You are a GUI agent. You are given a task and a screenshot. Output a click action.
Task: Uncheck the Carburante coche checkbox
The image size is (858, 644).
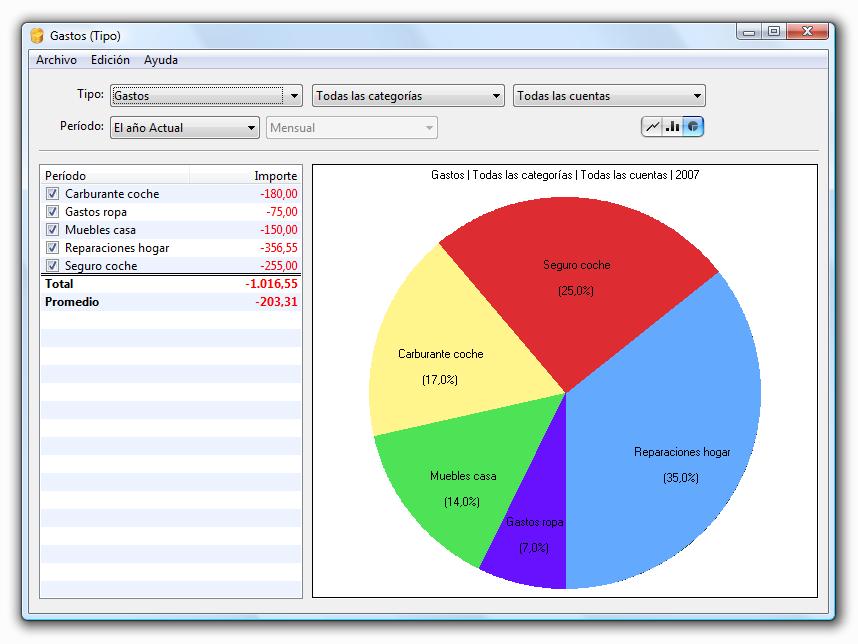[53, 194]
